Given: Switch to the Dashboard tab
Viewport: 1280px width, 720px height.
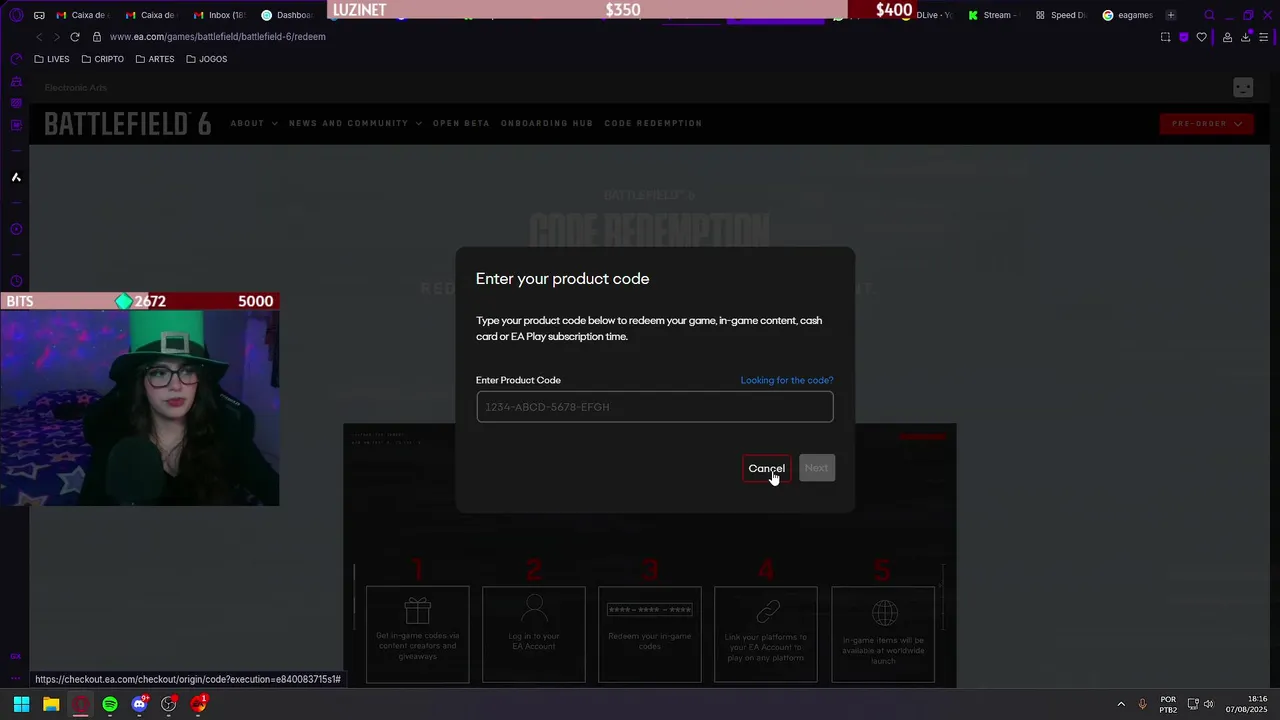Looking at the screenshot, I should (x=288, y=15).
